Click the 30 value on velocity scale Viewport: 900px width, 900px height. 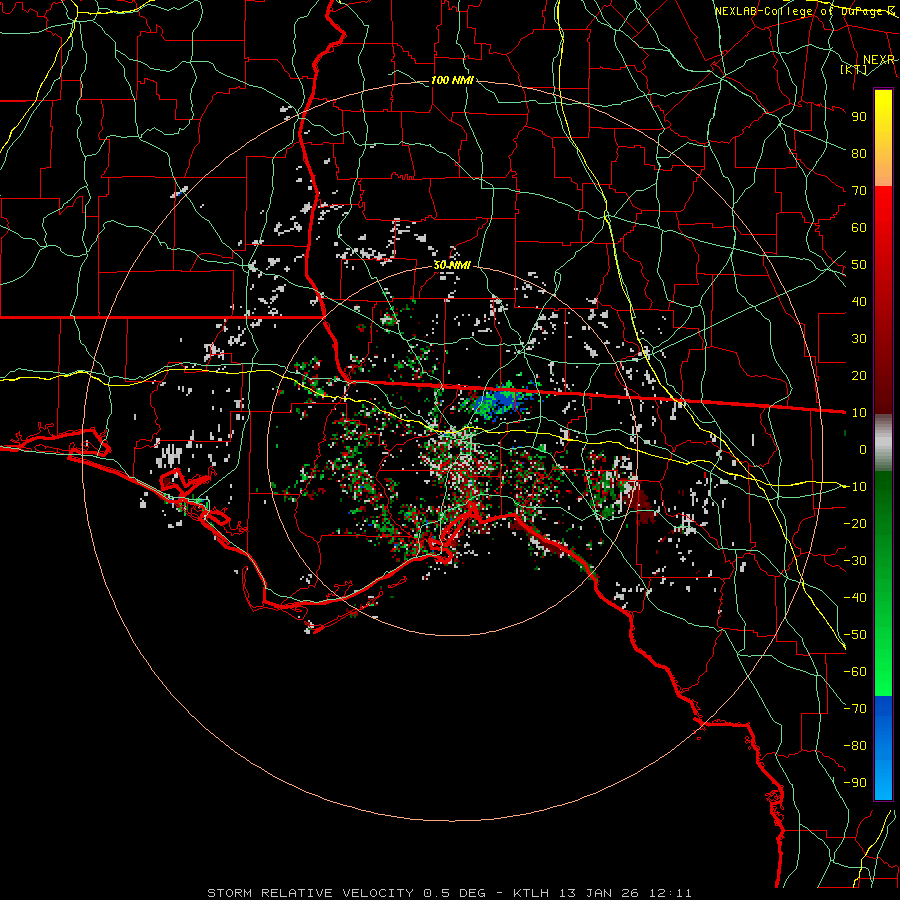pyautogui.click(x=859, y=339)
